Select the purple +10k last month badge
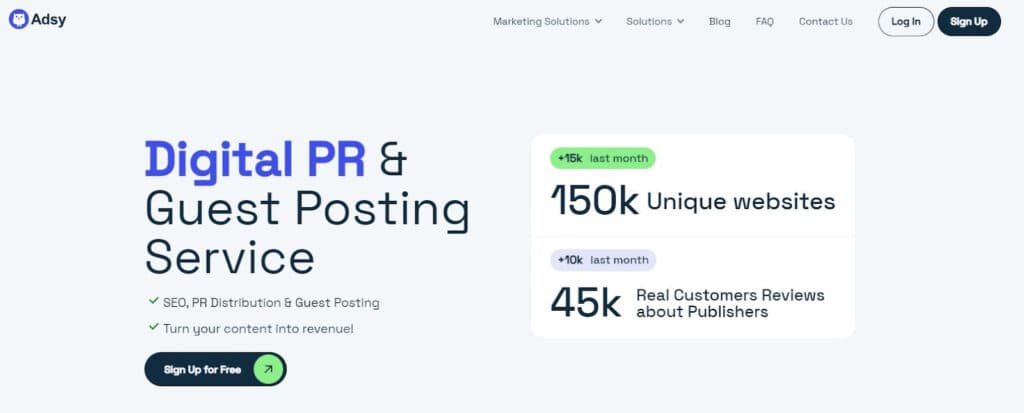The width and height of the screenshot is (1024, 413). [x=602, y=260]
